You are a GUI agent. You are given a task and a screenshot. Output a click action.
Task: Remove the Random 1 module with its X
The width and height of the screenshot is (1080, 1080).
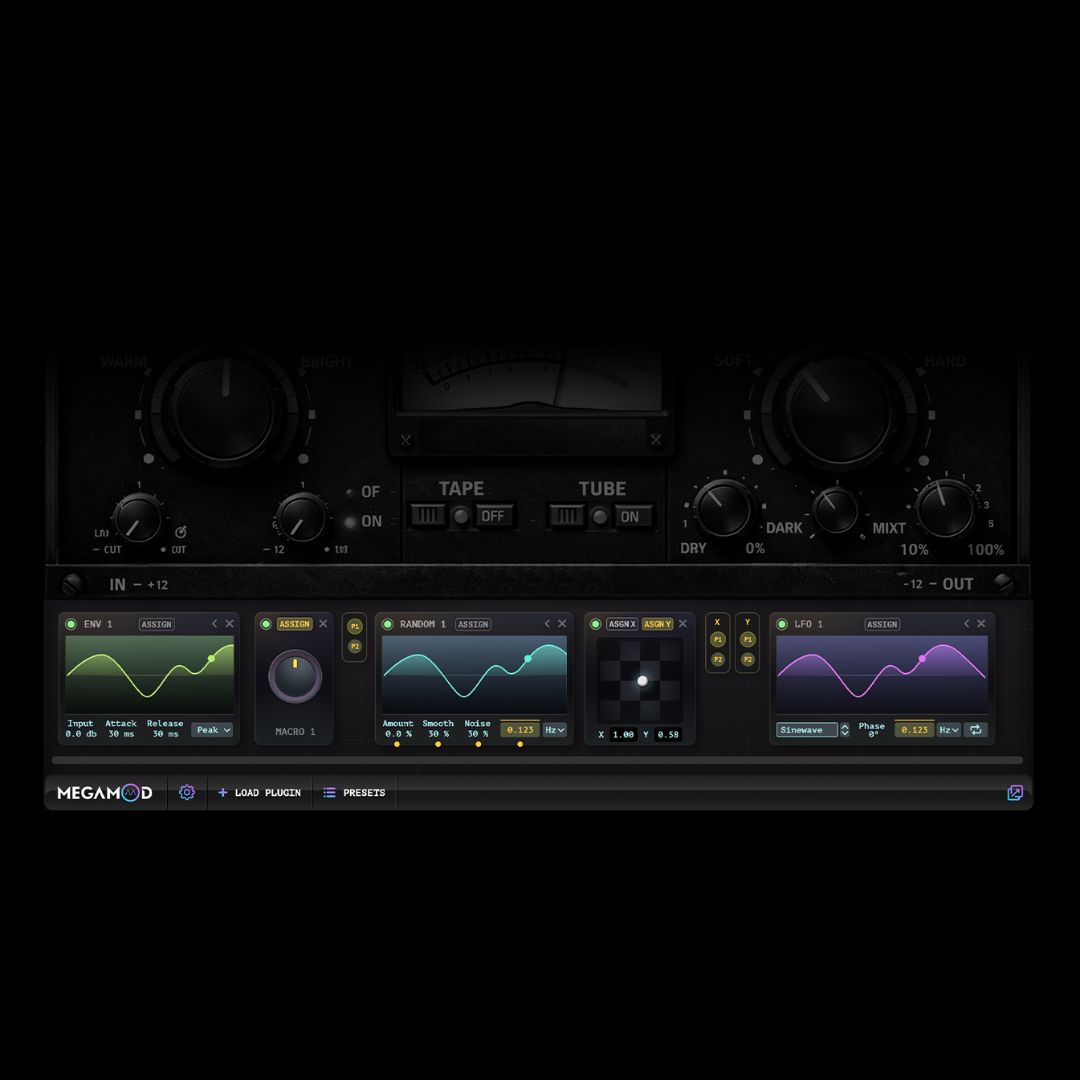[562, 623]
